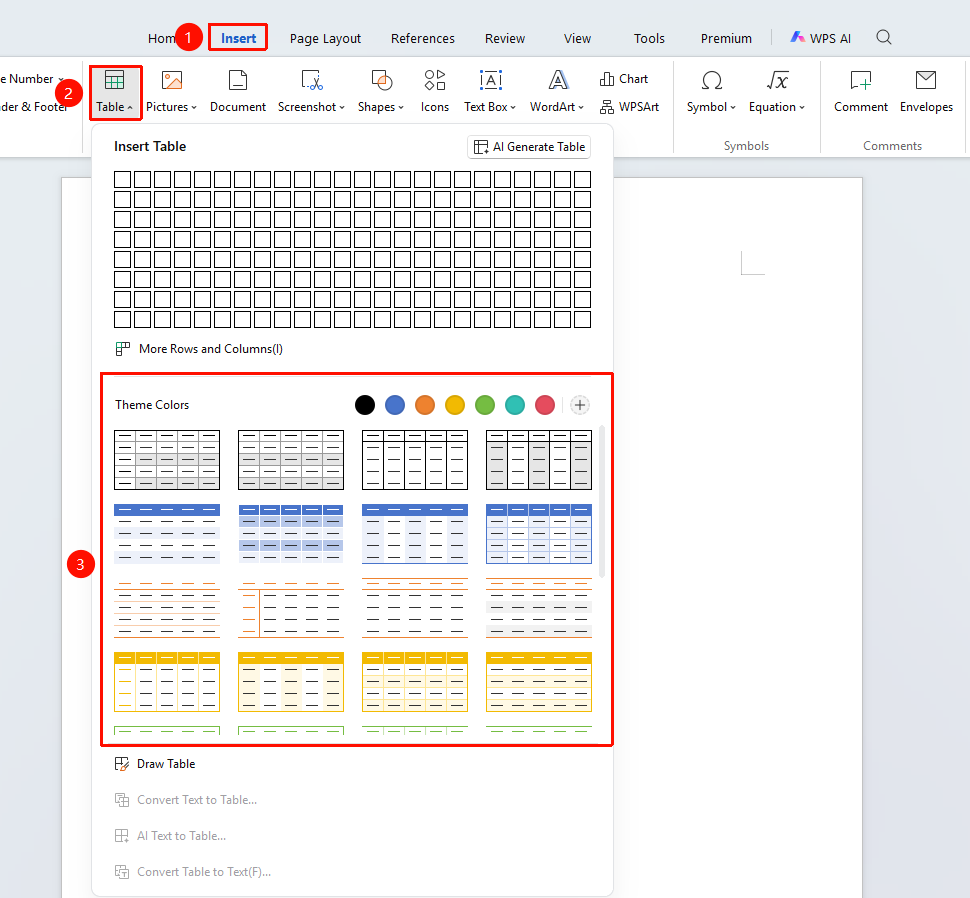970x898 pixels.
Task: Click the AI Generate Table button
Action: (529, 147)
